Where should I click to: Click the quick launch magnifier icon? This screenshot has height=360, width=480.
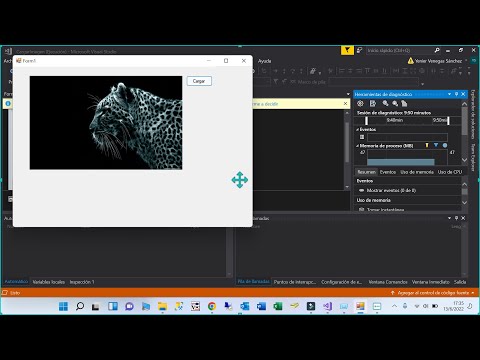tap(437, 50)
